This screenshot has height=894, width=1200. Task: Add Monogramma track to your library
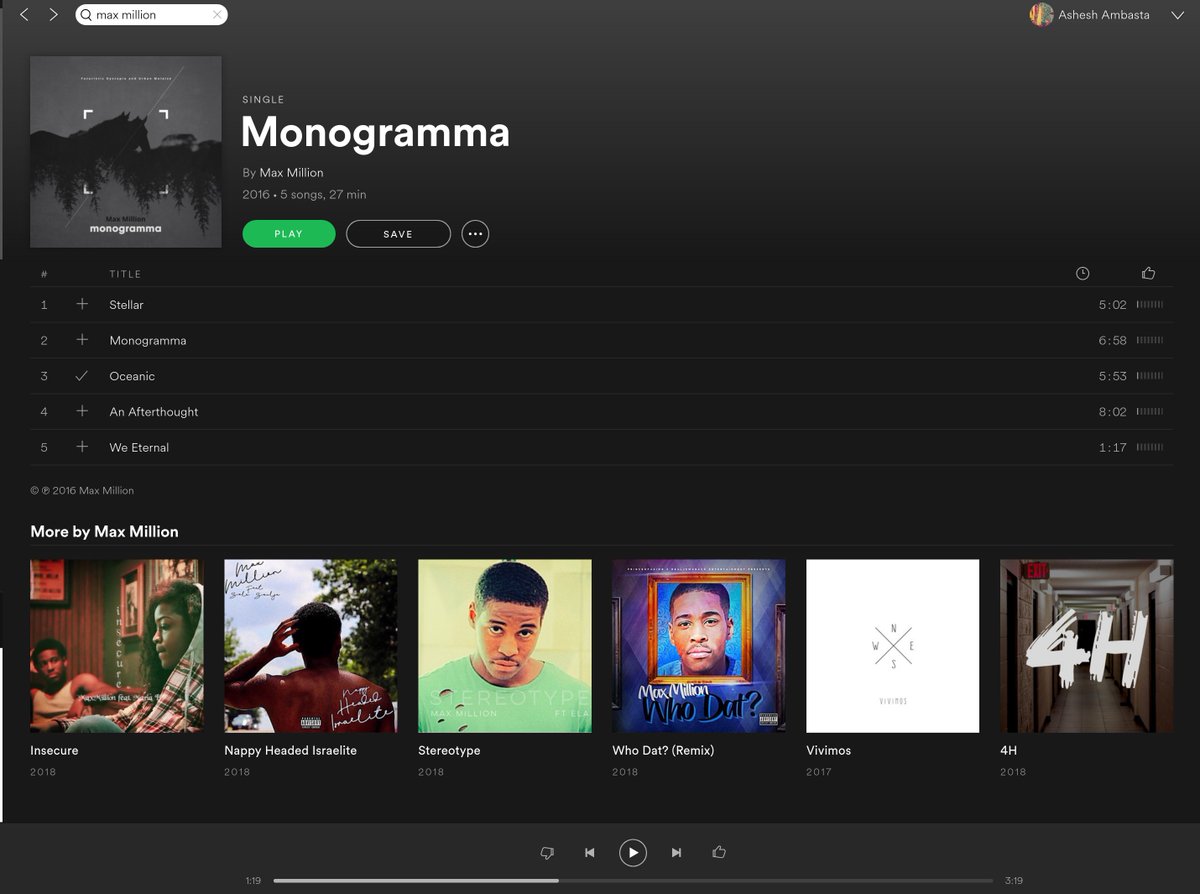[x=82, y=340]
